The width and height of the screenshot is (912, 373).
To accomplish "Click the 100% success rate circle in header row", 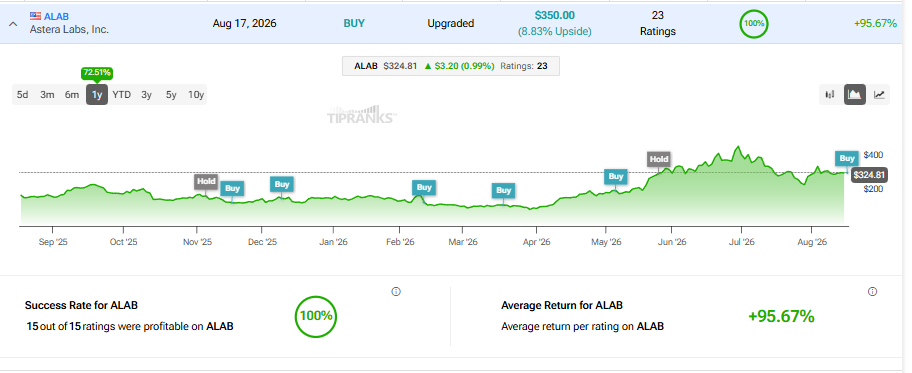I will [x=754, y=24].
